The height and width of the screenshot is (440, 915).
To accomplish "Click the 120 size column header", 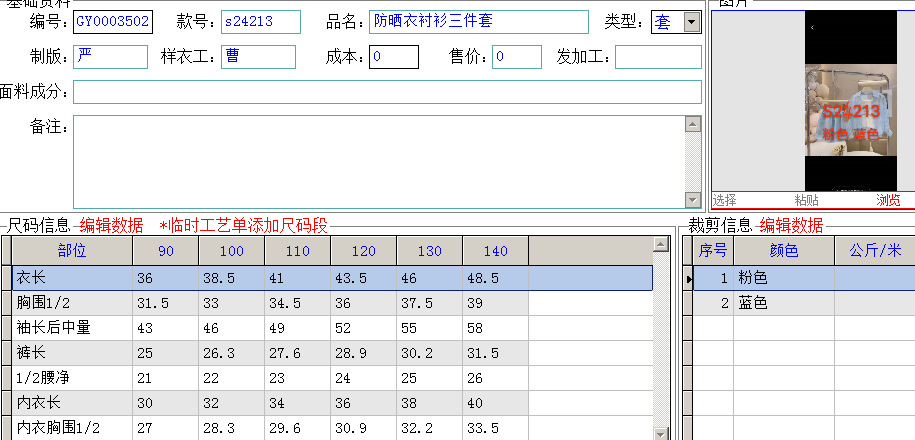I will (364, 251).
